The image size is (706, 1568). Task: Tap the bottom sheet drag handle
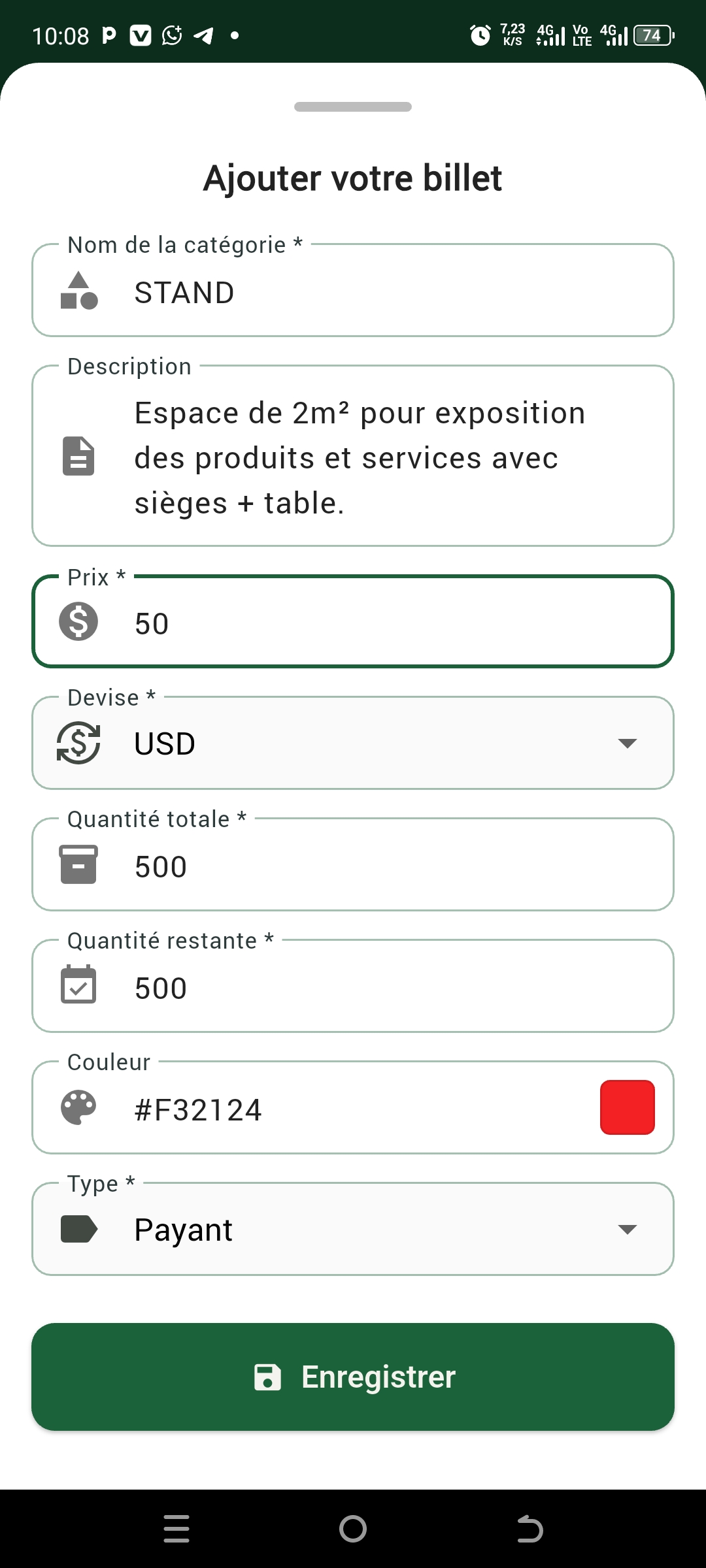coord(353,107)
